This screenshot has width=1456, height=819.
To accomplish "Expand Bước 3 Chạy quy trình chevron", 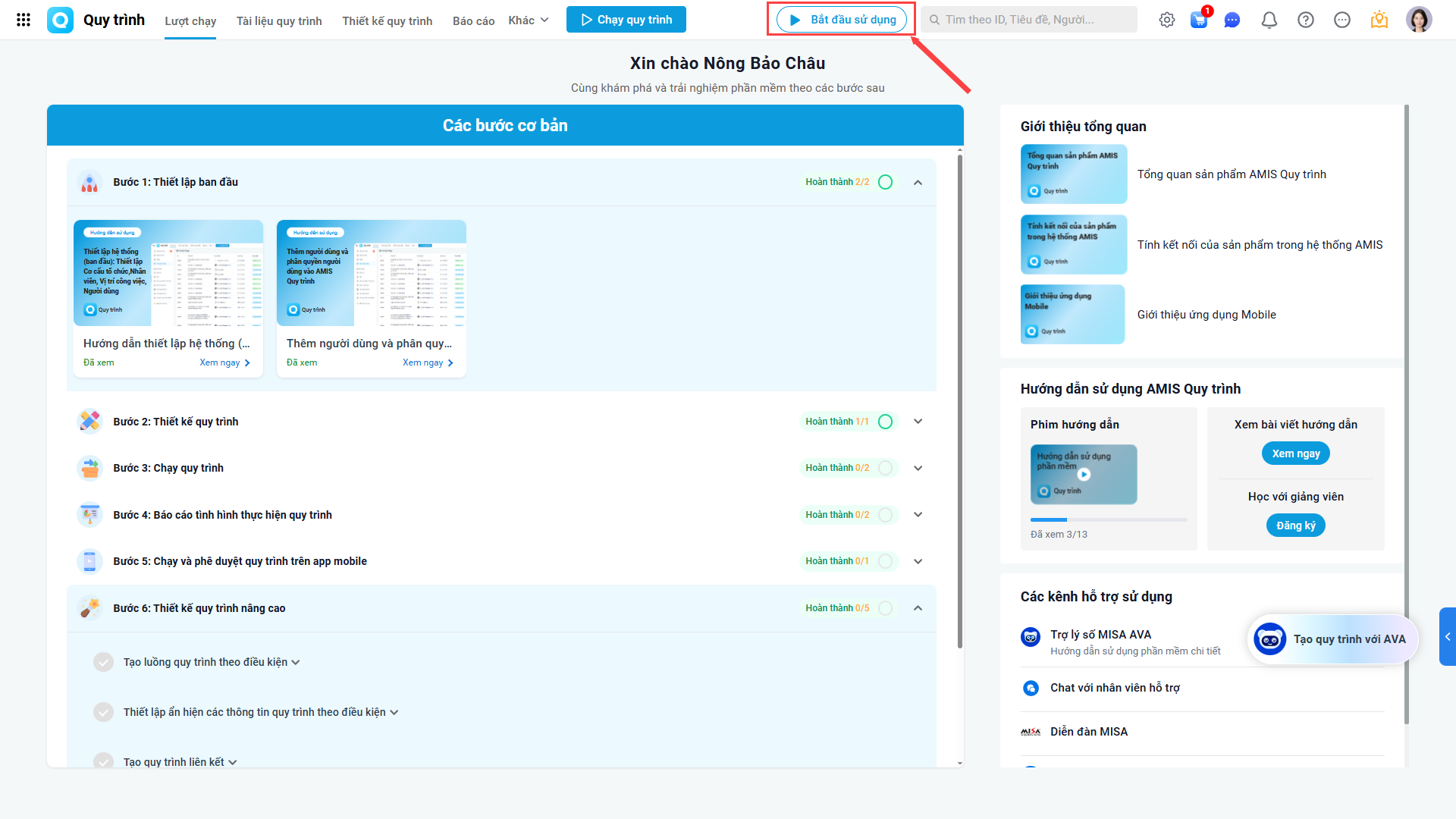I will pos(918,468).
